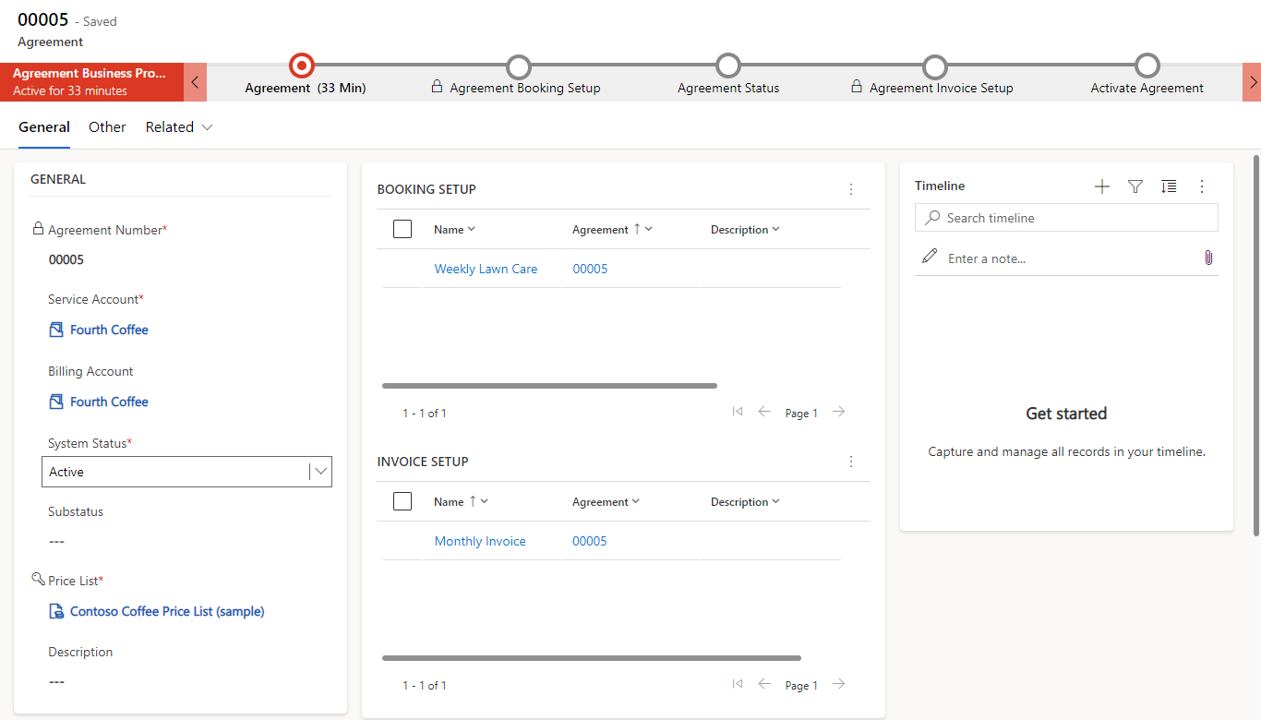
Task: Open agreement 00005 link in Booking Setup row
Action: [x=590, y=269]
